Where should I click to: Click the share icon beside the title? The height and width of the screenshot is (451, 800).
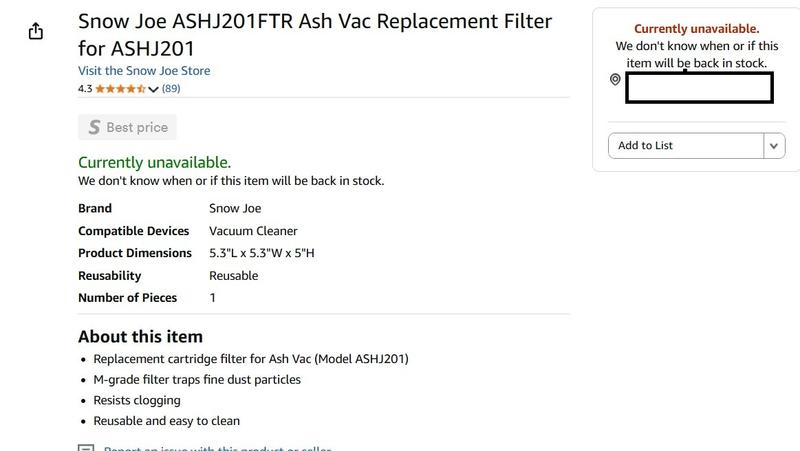(36, 31)
